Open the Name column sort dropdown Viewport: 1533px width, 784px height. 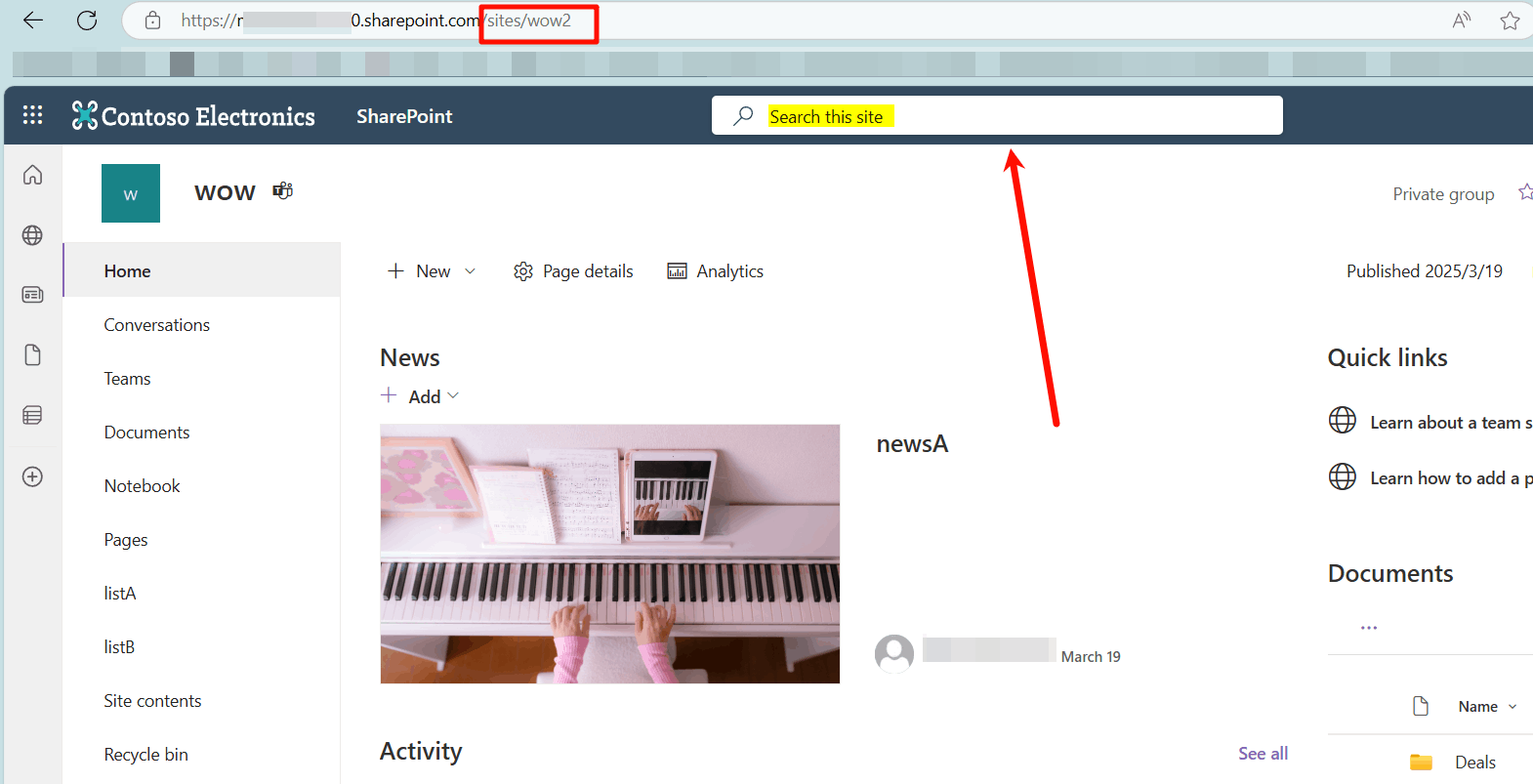(x=1512, y=707)
